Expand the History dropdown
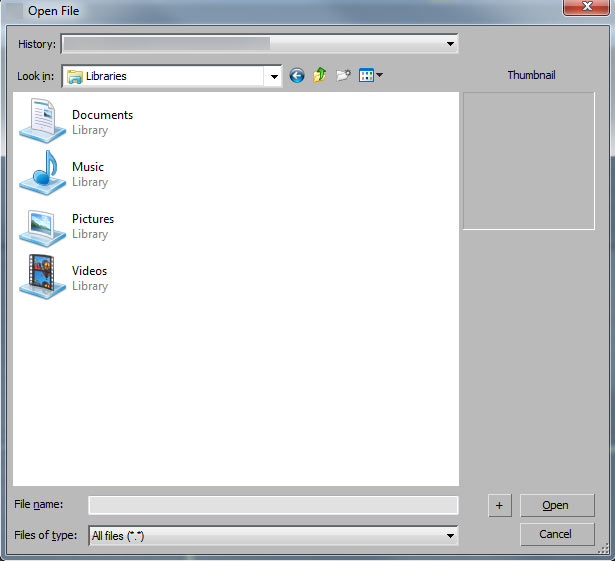 pos(450,44)
